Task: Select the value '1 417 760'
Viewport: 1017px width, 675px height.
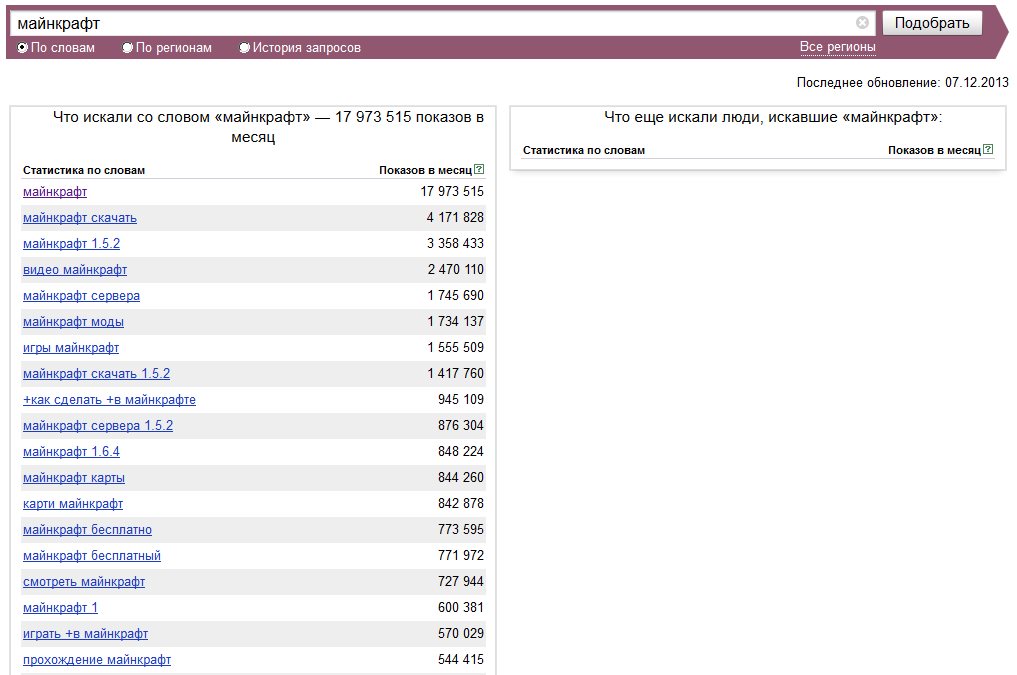Action: tap(455, 373)
